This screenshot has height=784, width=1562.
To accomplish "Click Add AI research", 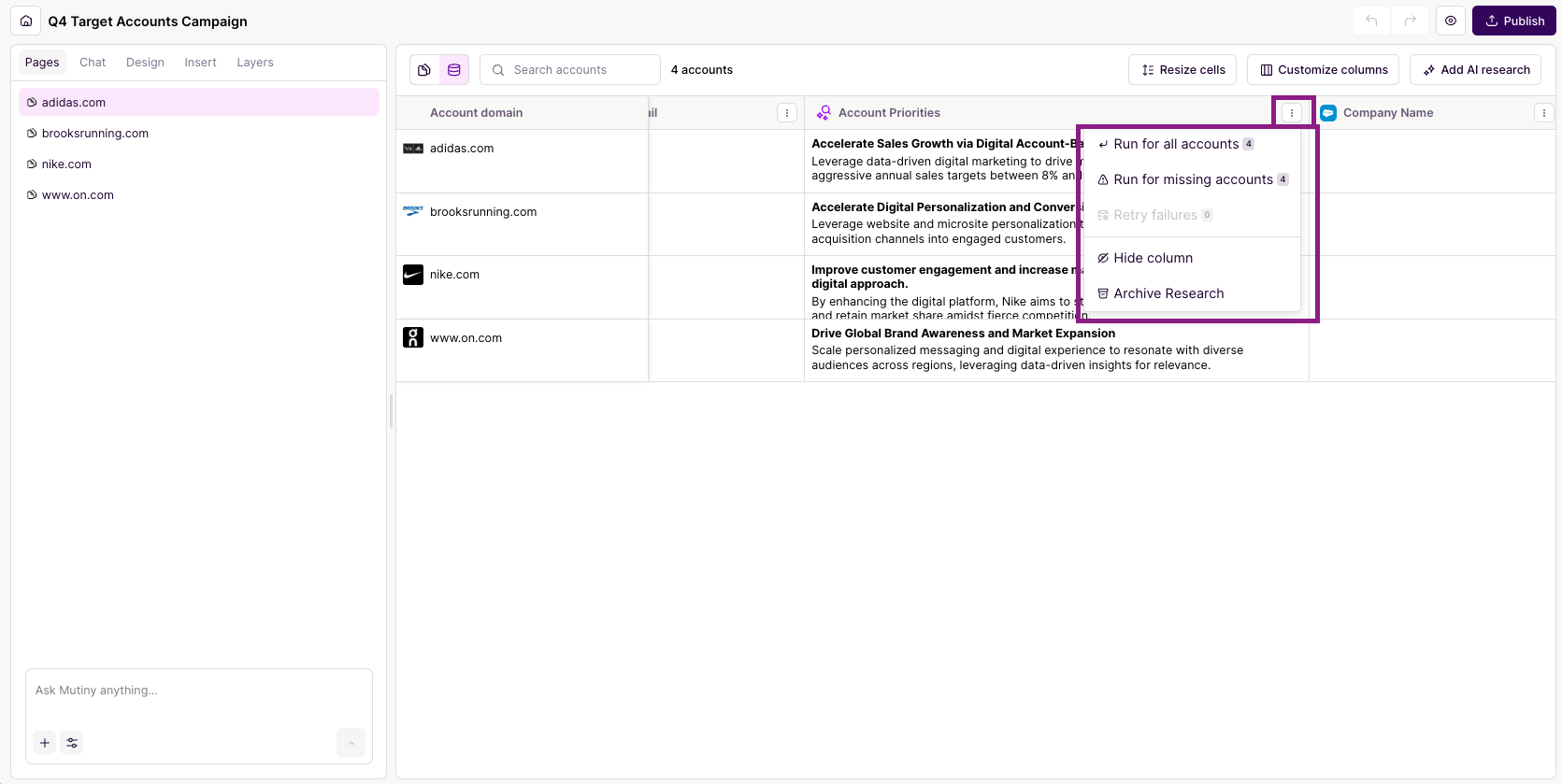I will (x=1475, y=70).
